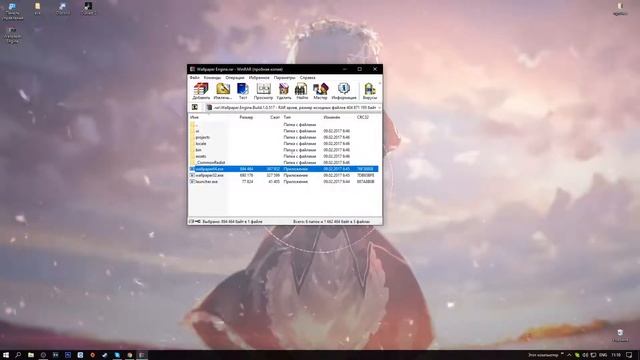Select the 'projects' folder row

click(284, 138)
